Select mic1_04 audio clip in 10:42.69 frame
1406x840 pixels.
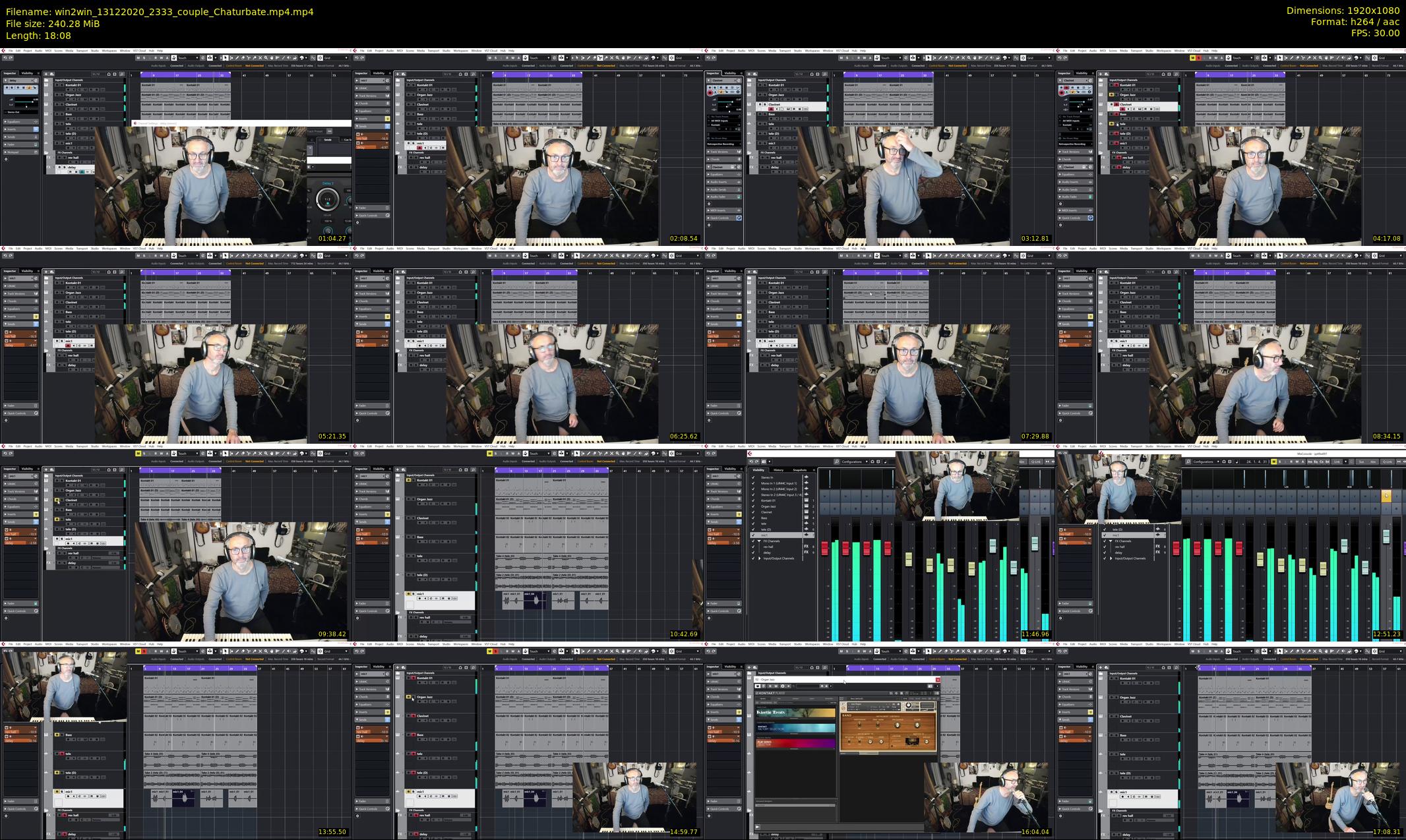tap(534, 600)
